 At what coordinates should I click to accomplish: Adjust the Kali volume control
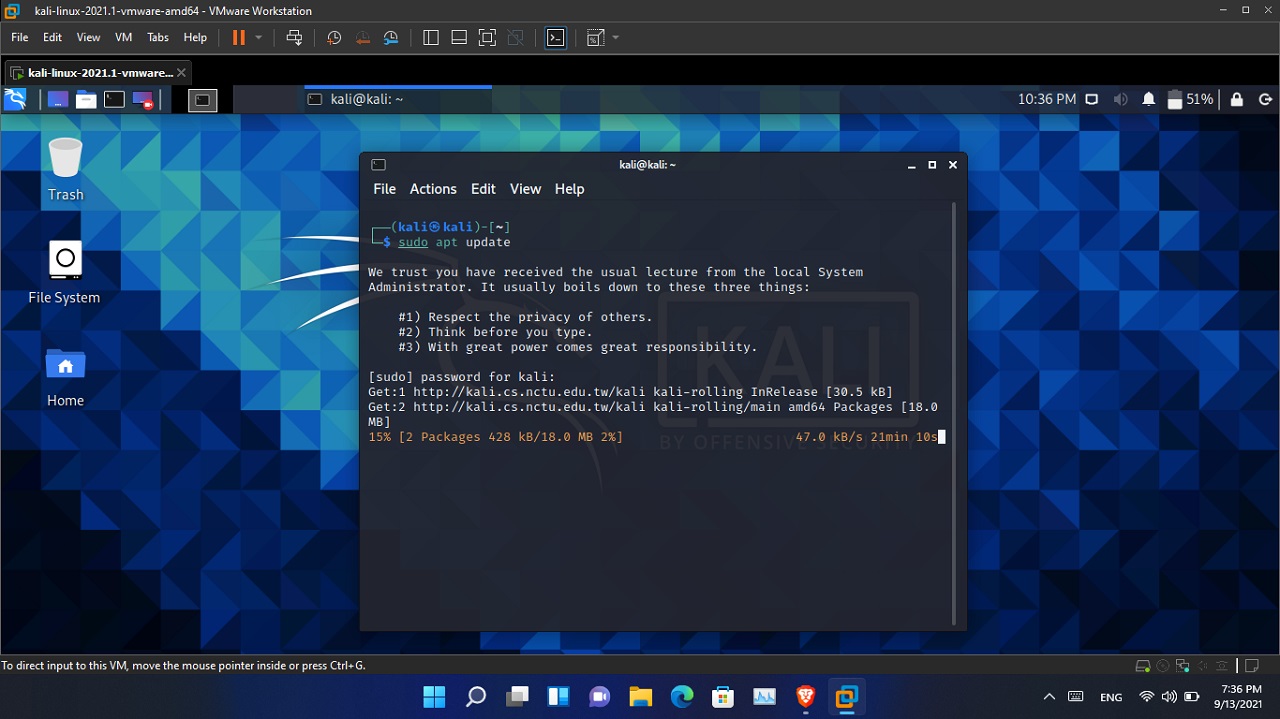click(x=1120, y=99)
